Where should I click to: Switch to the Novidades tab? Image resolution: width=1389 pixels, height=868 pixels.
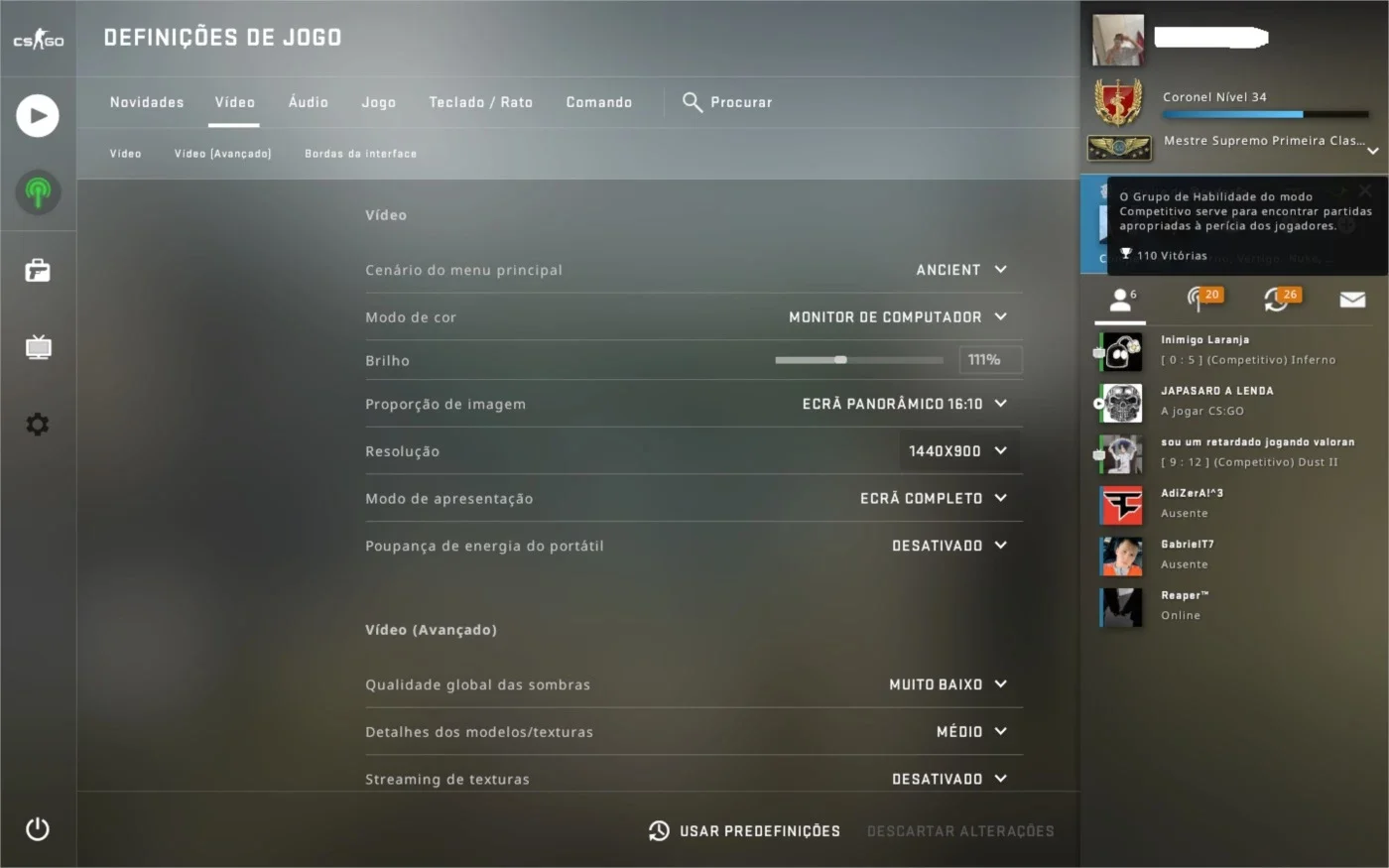[x=147, y=102]
